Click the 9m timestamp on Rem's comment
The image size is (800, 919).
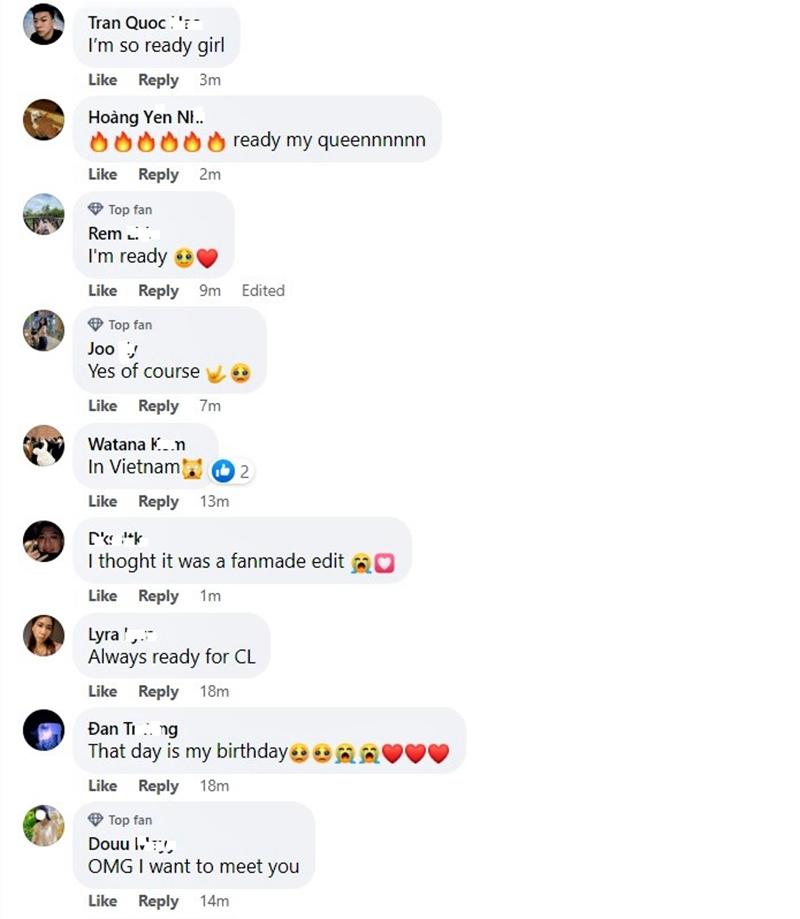click(x=210, y=291)
